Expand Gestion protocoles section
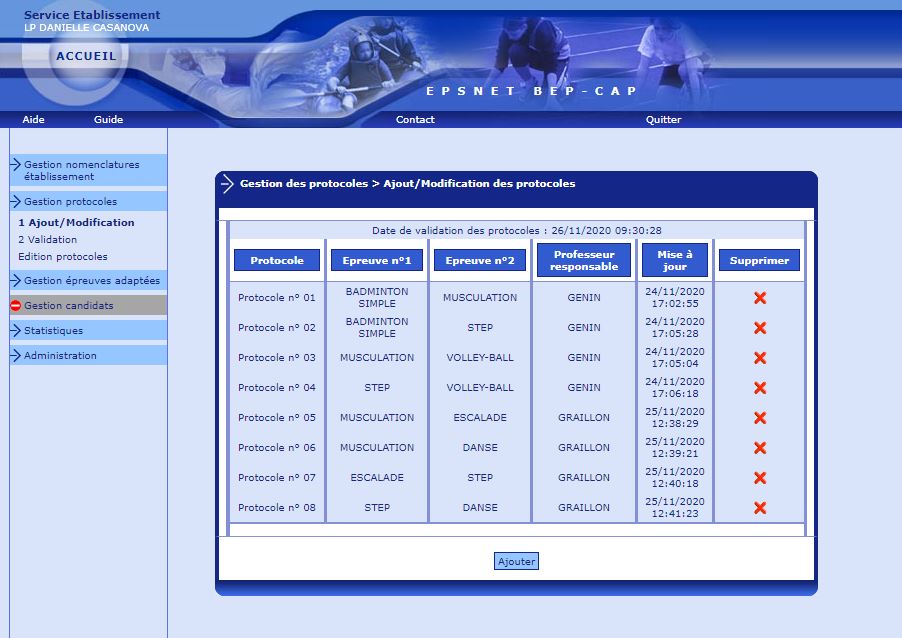The height and width of the screenshot is (638, 902). [89, 201]
